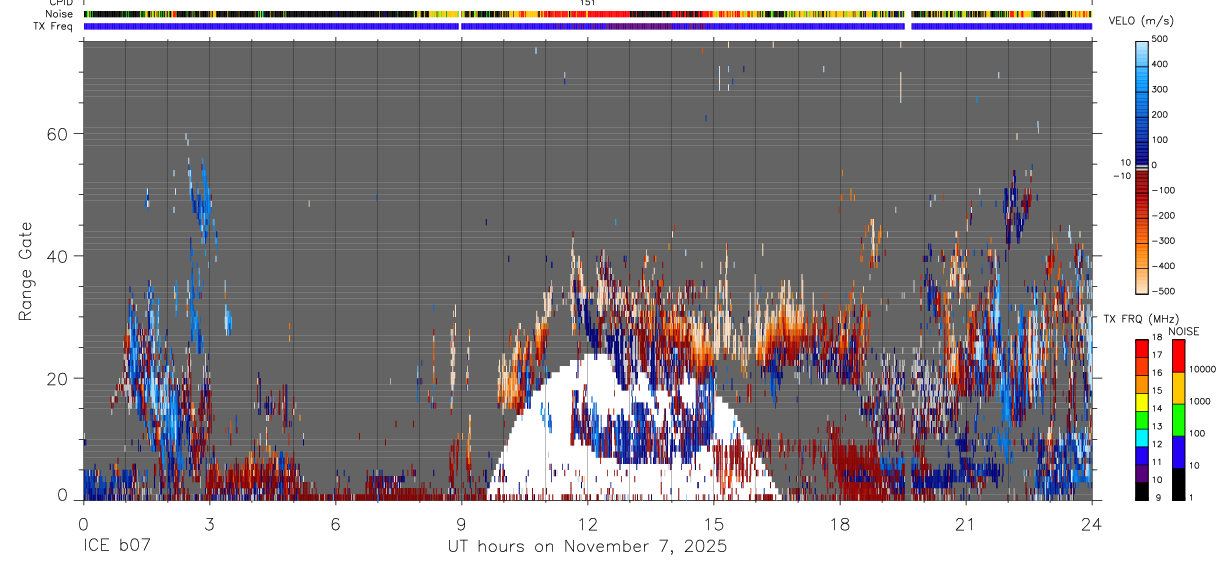The width and height of the screenshot is (1228, 567).
Task: Click the 300 label on velocity colorbar
Action: click(1160, 90)
